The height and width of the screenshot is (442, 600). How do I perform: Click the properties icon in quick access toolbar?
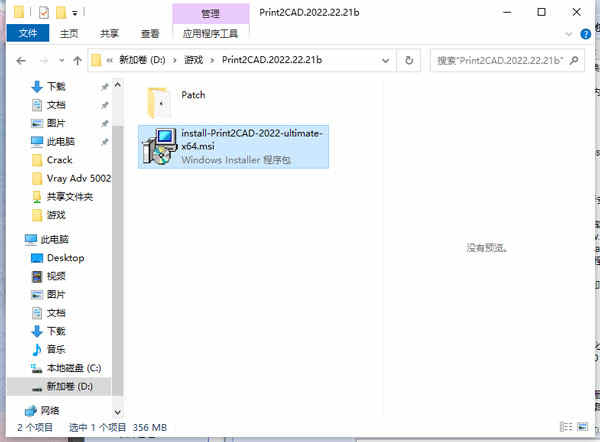pos(44,13)
